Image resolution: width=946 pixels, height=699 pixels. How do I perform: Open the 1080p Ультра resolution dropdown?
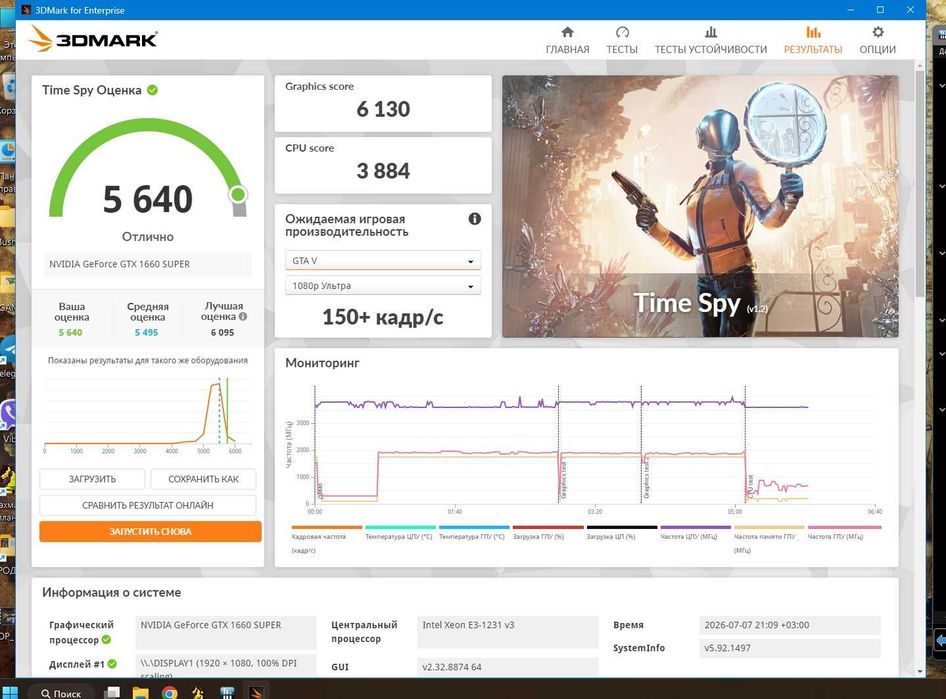point(383,286)
